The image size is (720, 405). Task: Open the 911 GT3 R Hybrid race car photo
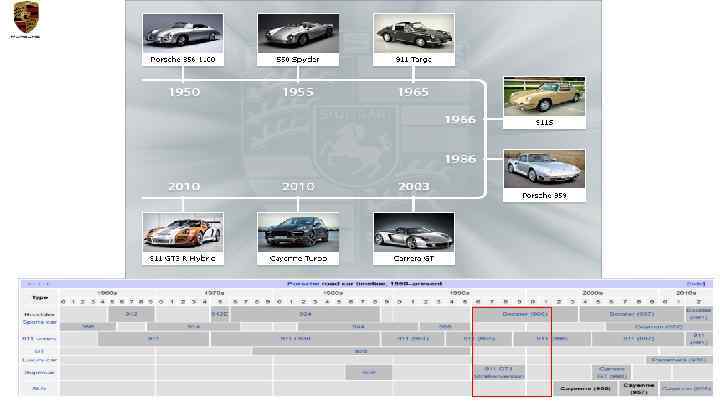pos(183,232)
